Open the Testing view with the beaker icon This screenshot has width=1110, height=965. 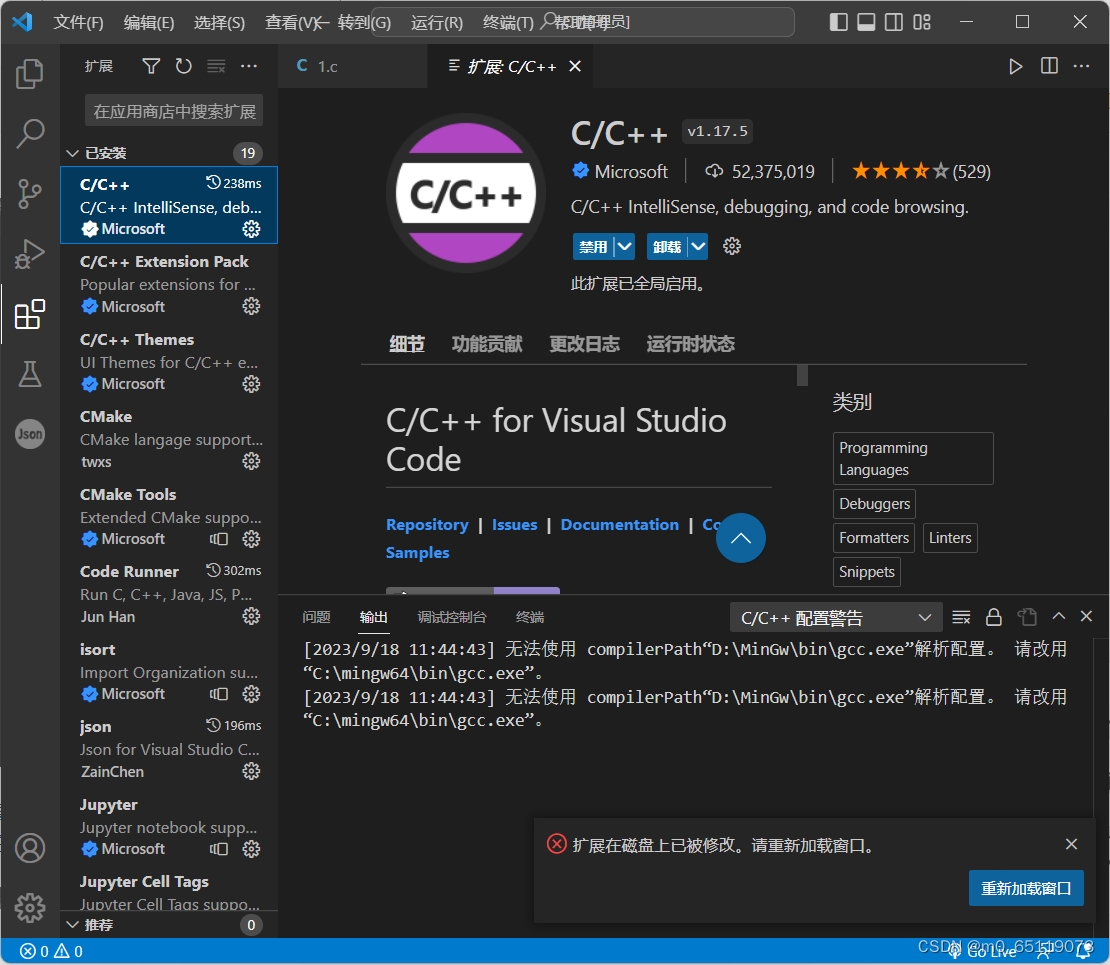click(x=30, y=373)
